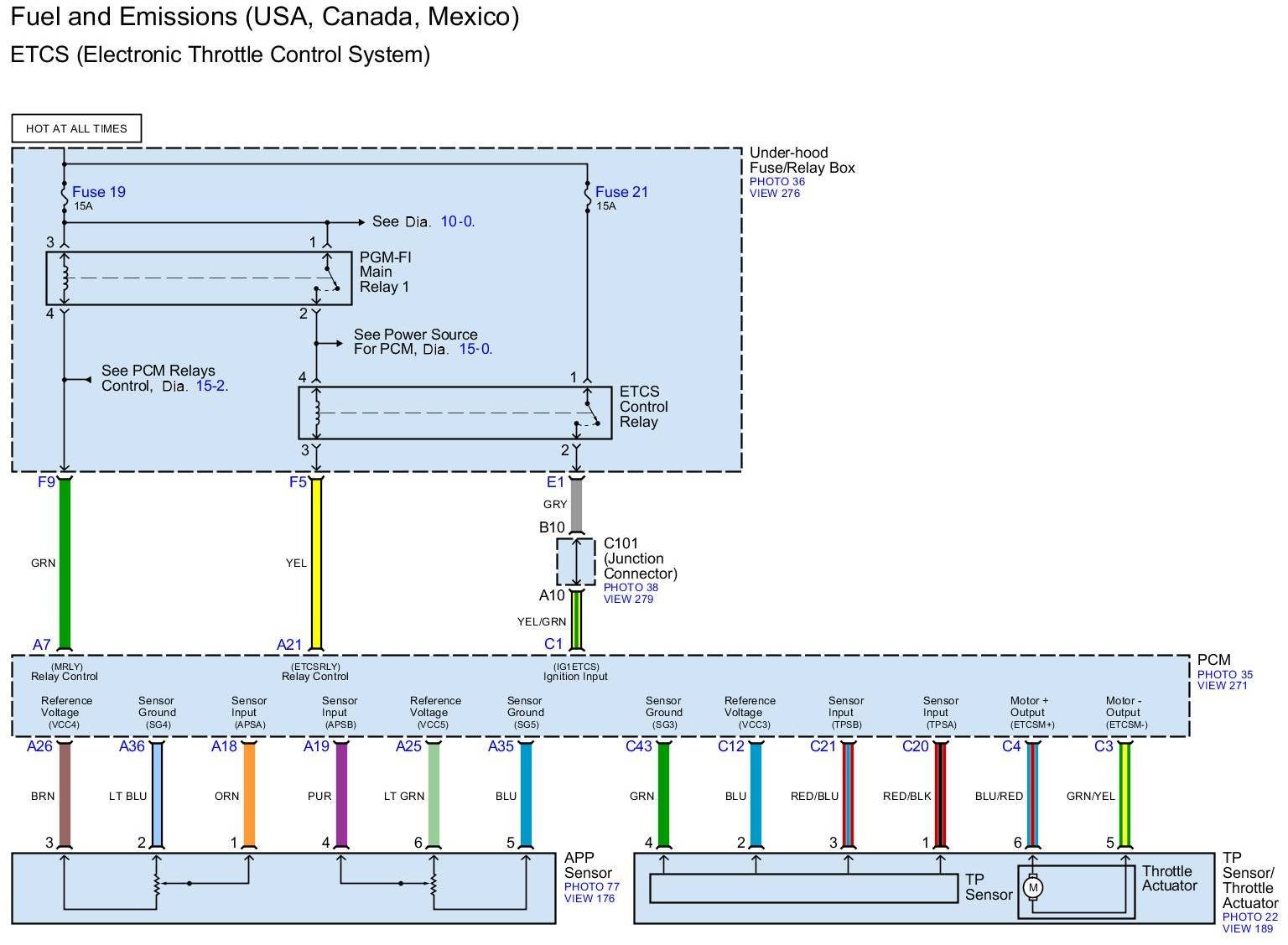Click the ETCS Control Relay box
1288x945 pixels.
pyautogui.click(x=454, y=413)
